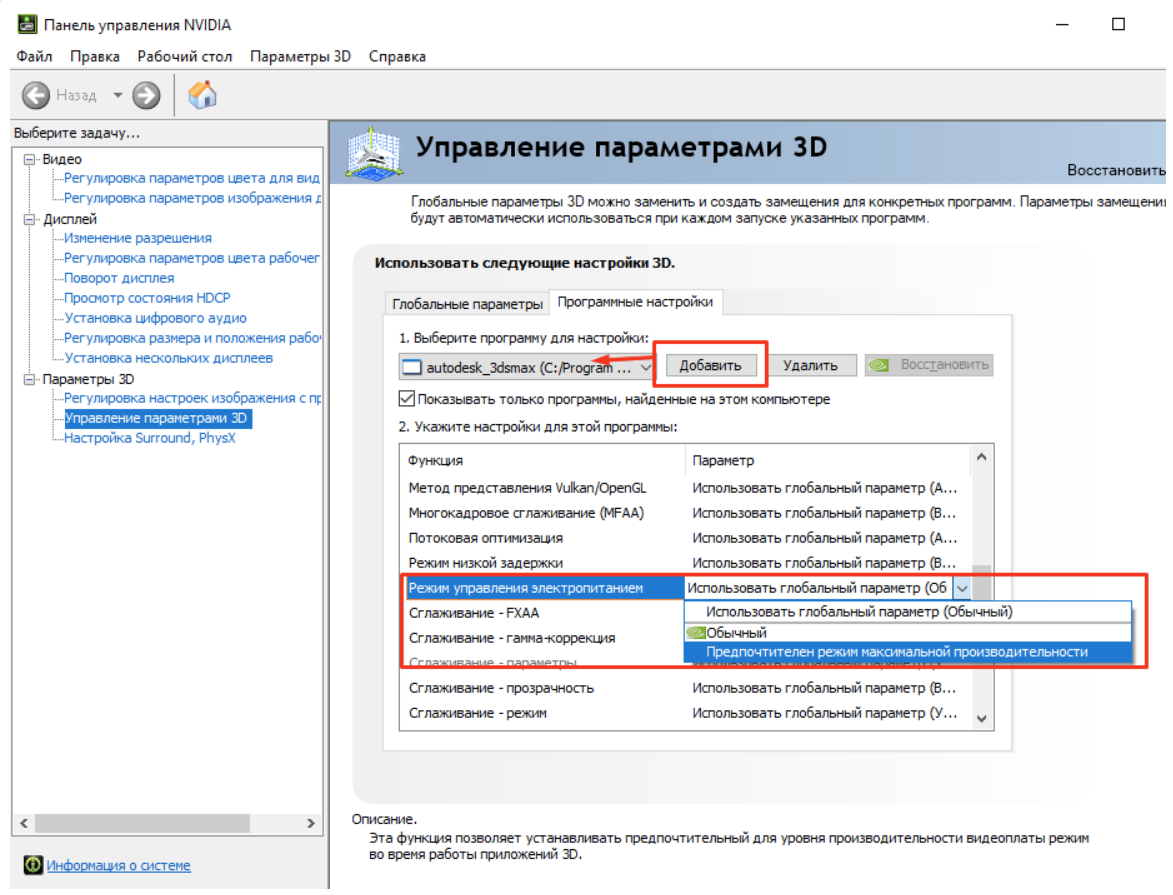Open Регулировка параметров цвета для видео
Viewport: 1173px width, 895px height.
(x=192, y=178)
